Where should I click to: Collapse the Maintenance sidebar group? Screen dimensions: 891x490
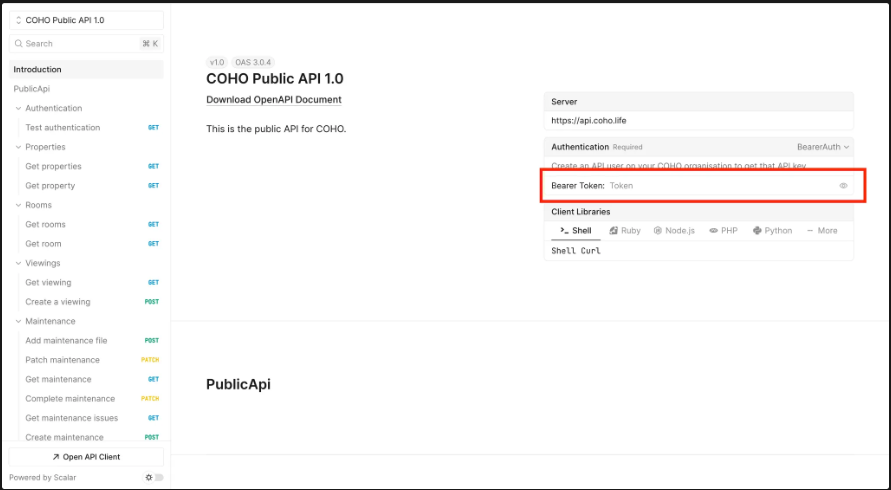tap(18, 321)
